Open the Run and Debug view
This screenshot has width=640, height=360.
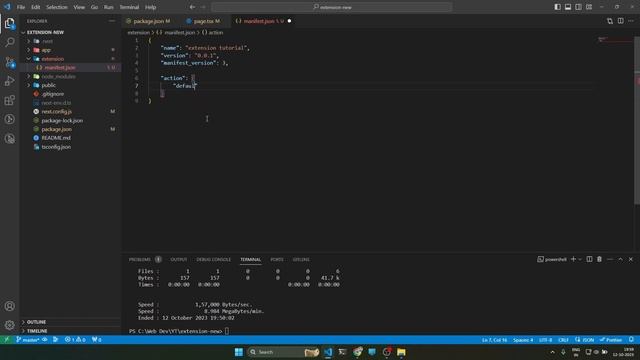[9, 81]
